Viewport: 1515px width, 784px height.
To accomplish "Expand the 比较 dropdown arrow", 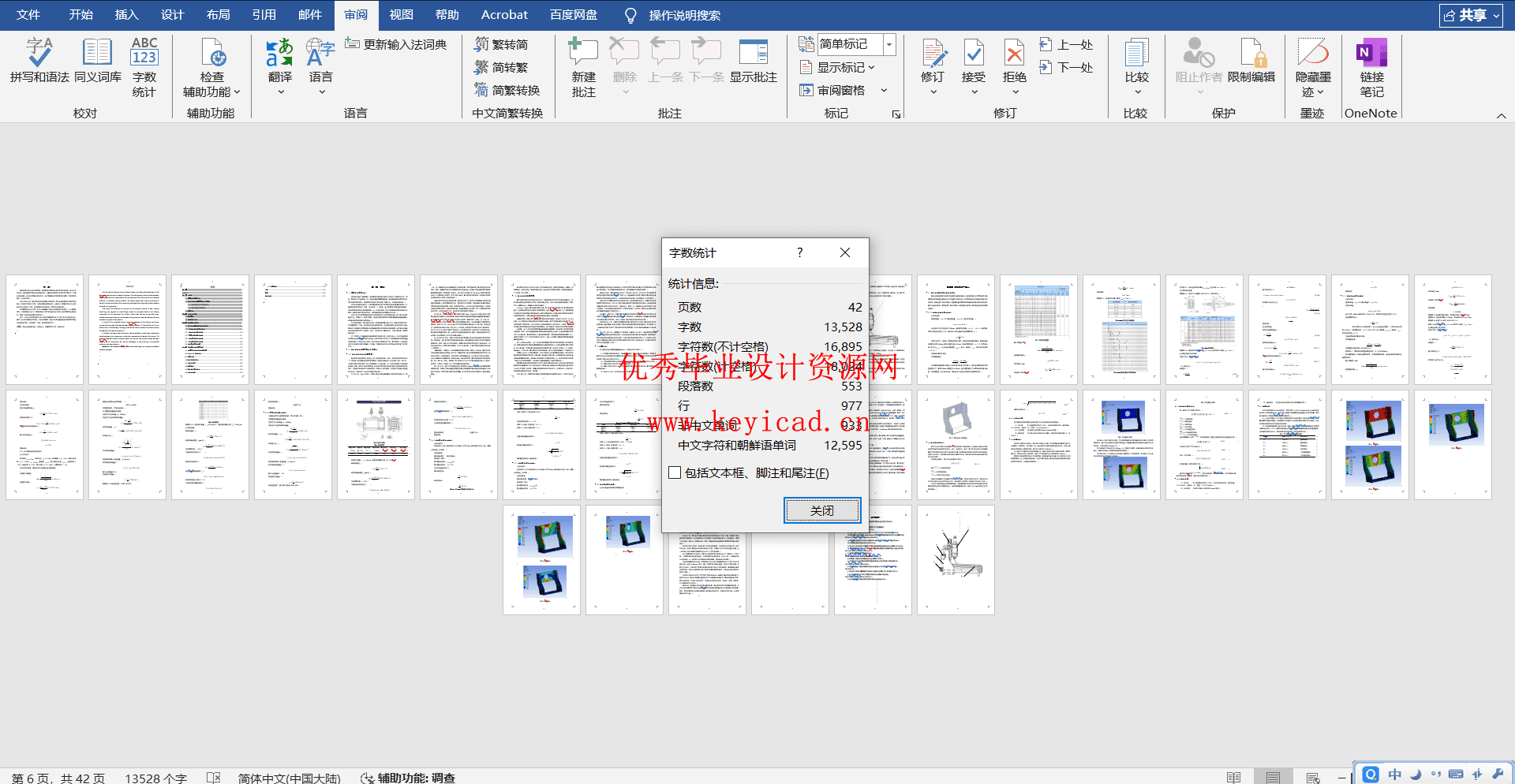I will [x=1137, y=92].
